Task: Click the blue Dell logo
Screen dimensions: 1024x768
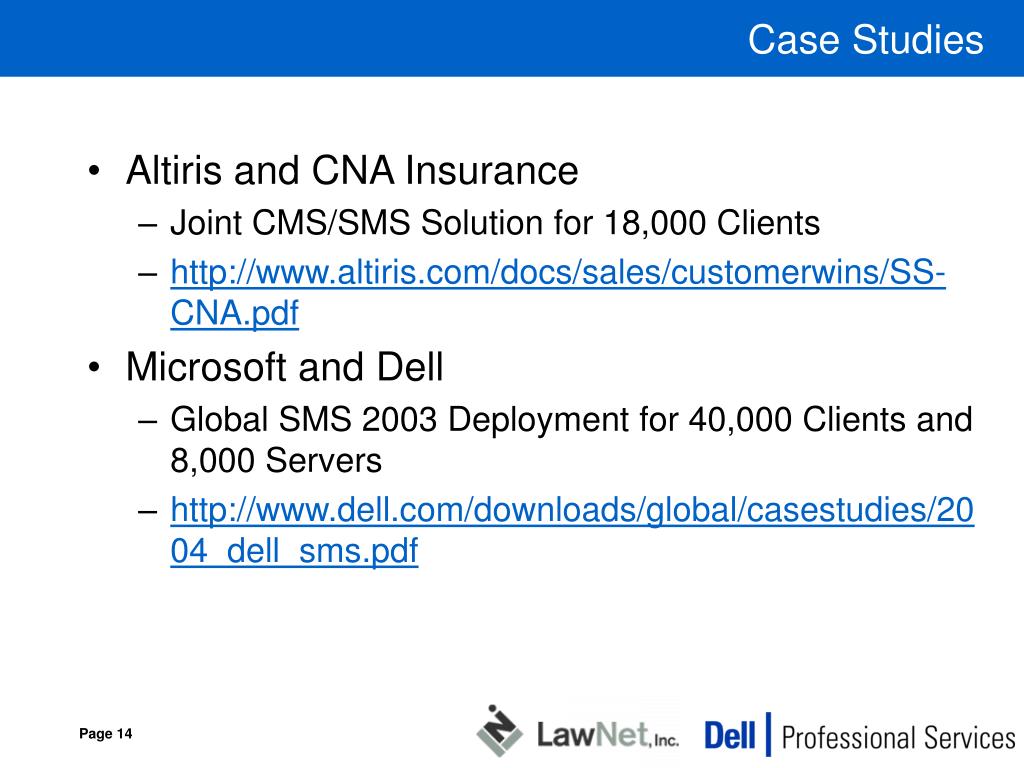Action: click(729, 735)
